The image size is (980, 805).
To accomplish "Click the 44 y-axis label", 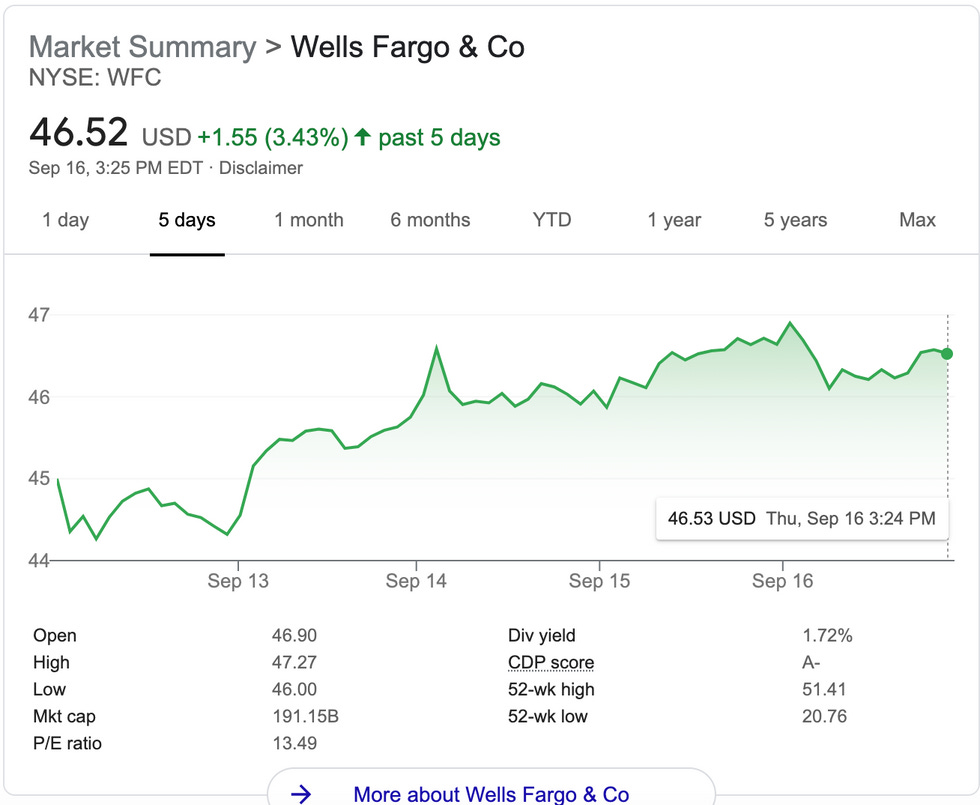I will (x=39, y=561).
